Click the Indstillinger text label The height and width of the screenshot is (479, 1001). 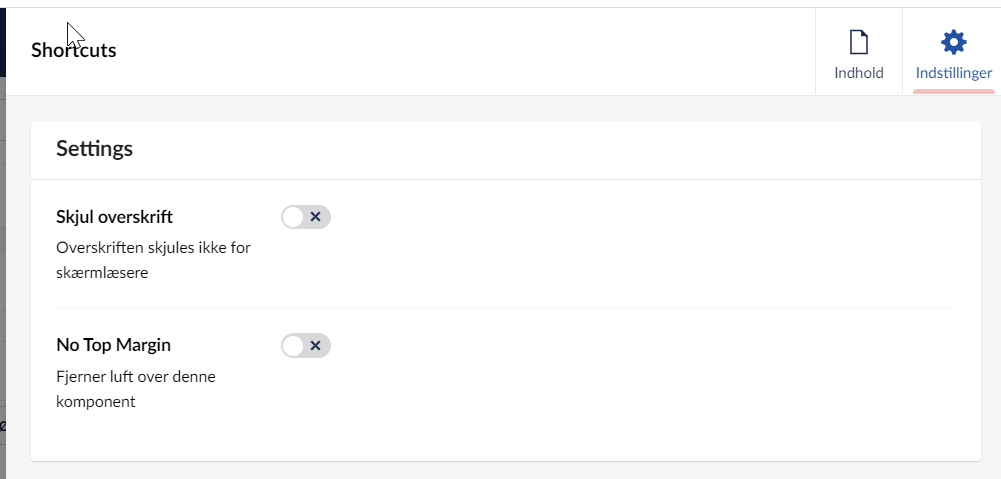point(954,73)
